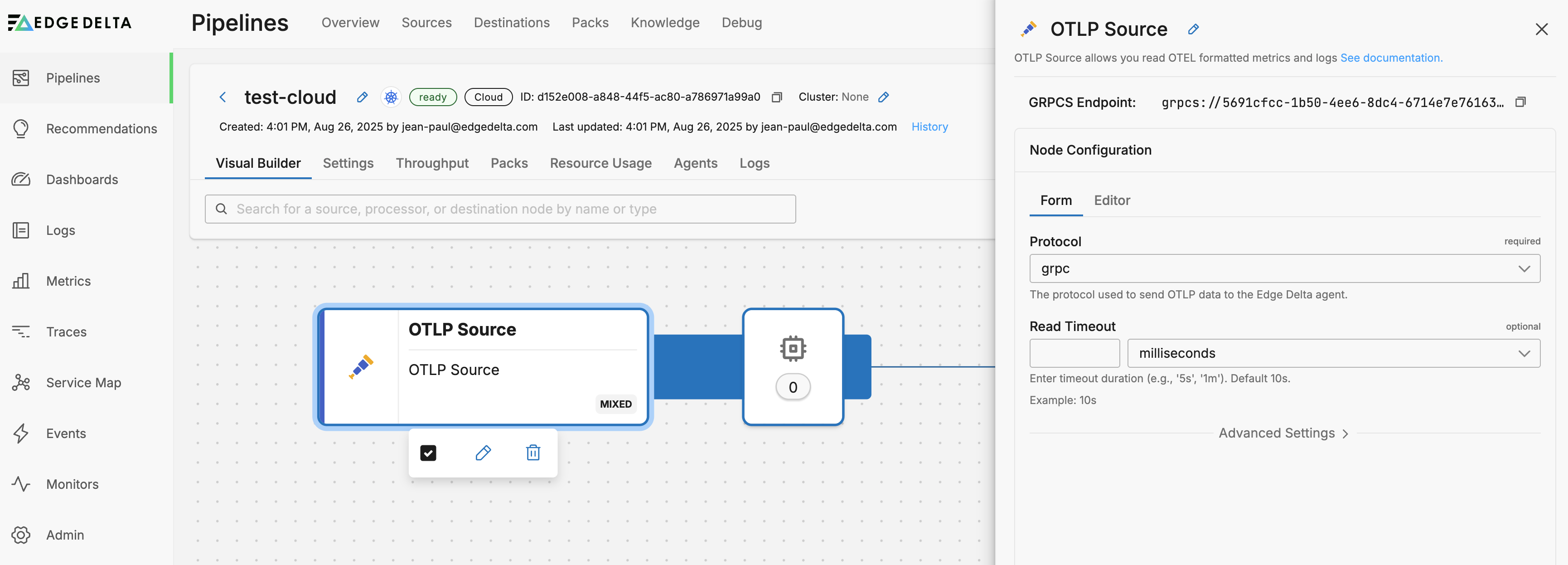Image resolution: width=1568 pixels, height=565 pixels.
Task: Go to Destinations in top navigation
Action: click(512, 23)
